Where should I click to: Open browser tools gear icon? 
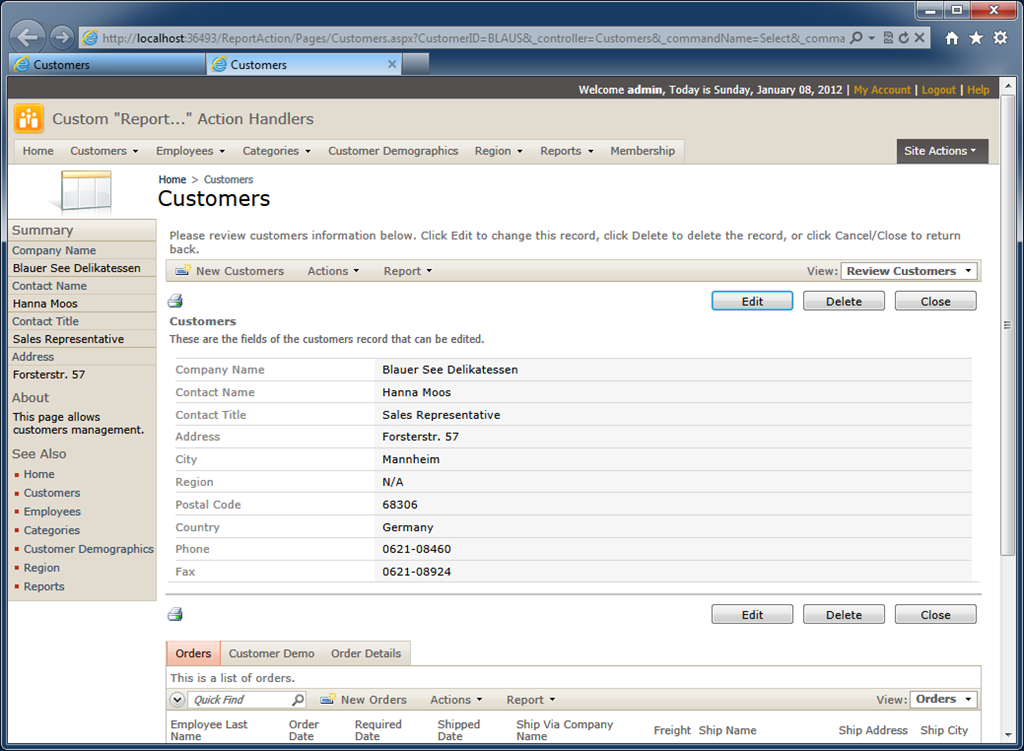[1000, 38]
